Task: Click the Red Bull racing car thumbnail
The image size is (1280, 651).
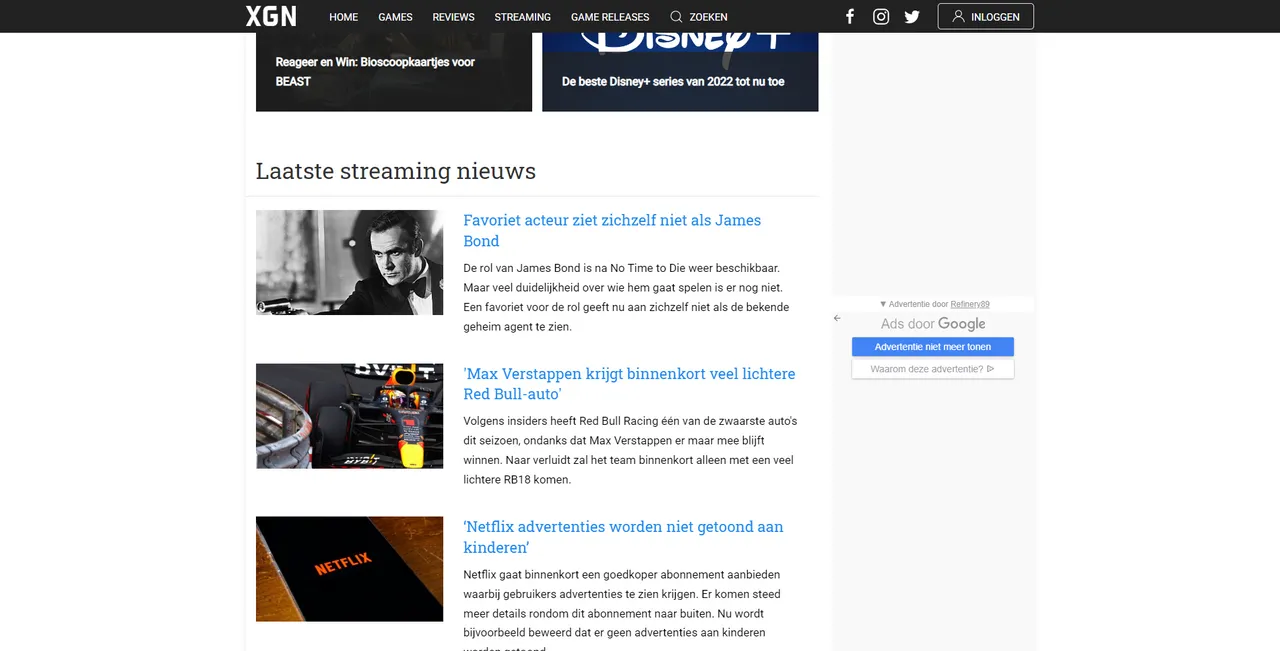Action: pos(349,416)
